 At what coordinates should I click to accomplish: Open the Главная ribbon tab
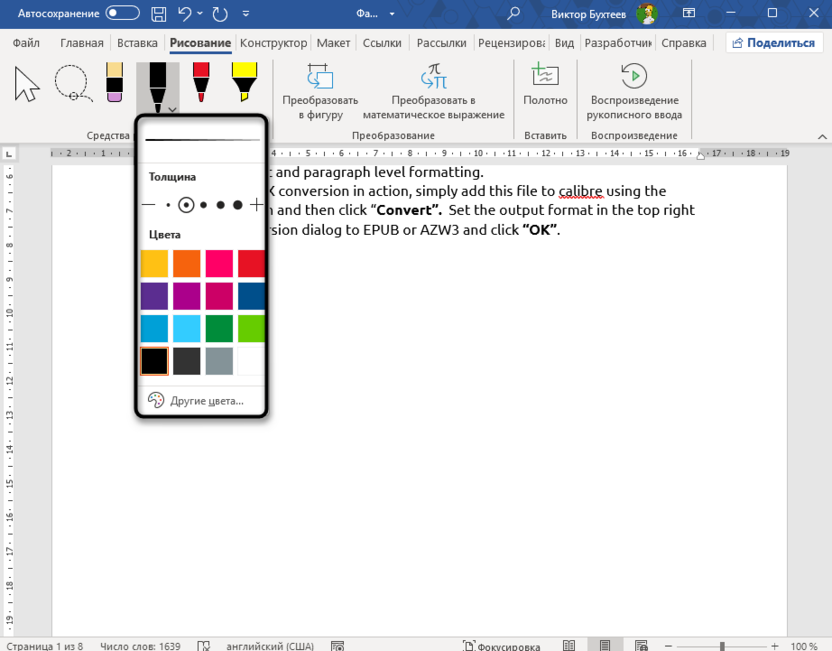click(81, 43)
